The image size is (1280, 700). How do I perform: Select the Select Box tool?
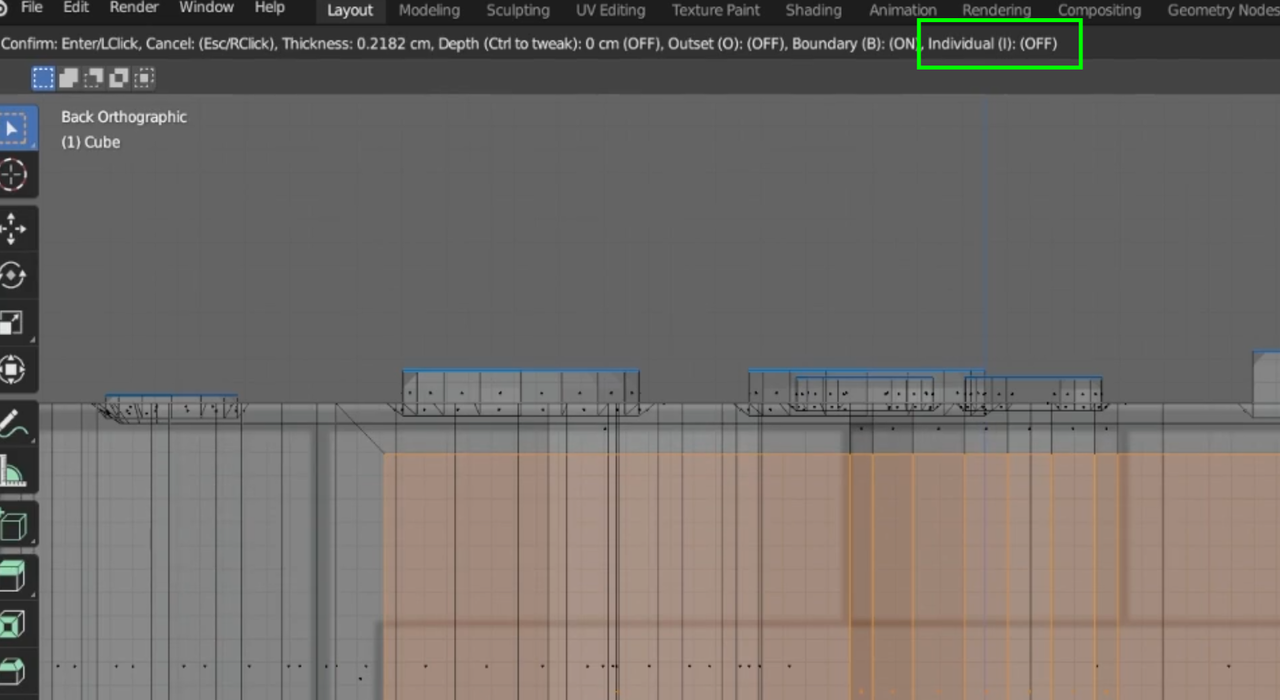pyautogui.click(x=14, y=128)
